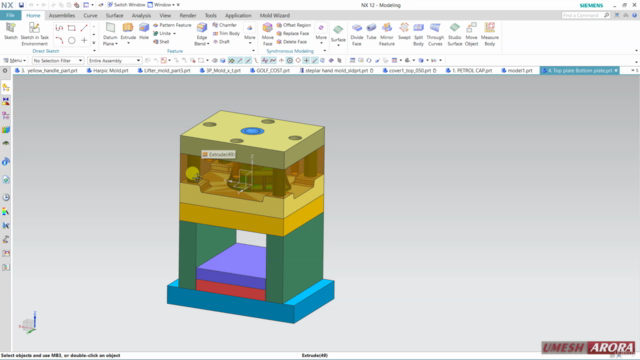Start the Extrude command
640x360 pixels.
[x=128, y=31]
